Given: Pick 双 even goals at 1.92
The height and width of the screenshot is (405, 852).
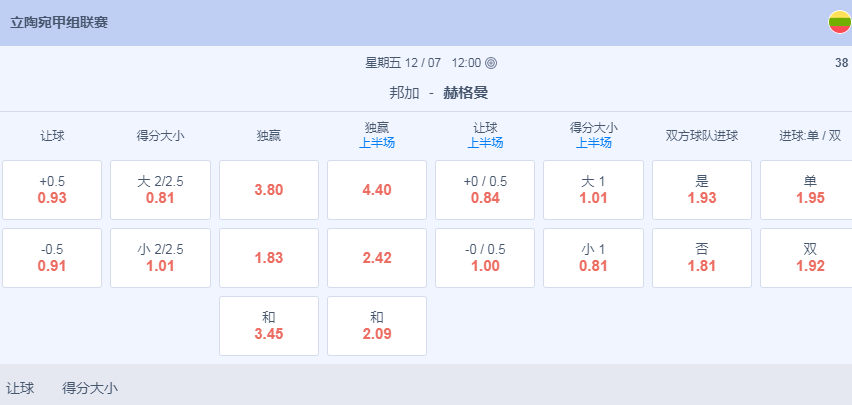Looking at the screenshot, I should point(808,258).
